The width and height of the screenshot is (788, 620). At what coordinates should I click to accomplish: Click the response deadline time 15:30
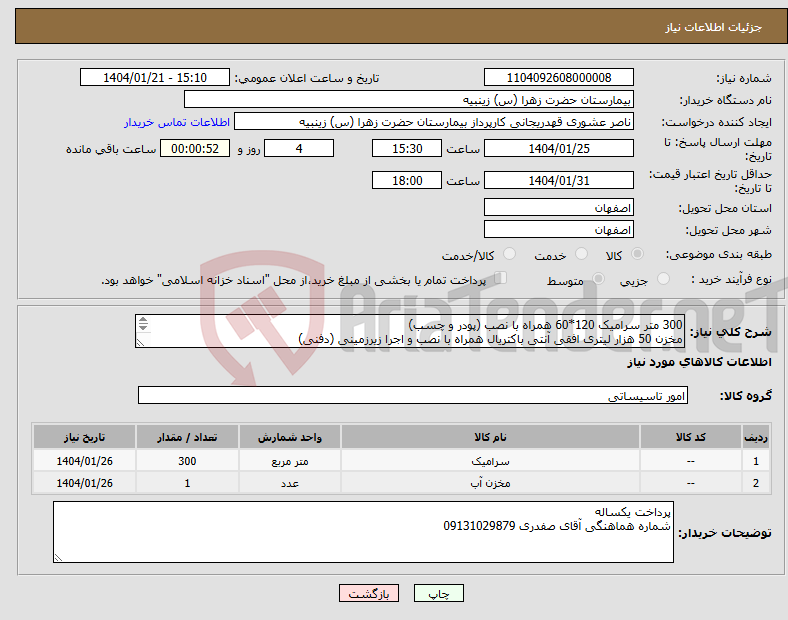point(407,149)
